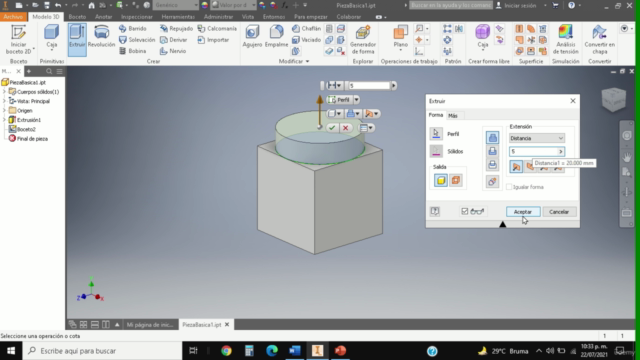Switch to the Inspeccionar ribbon tab

pyautogui.click(x=137, y=17)
